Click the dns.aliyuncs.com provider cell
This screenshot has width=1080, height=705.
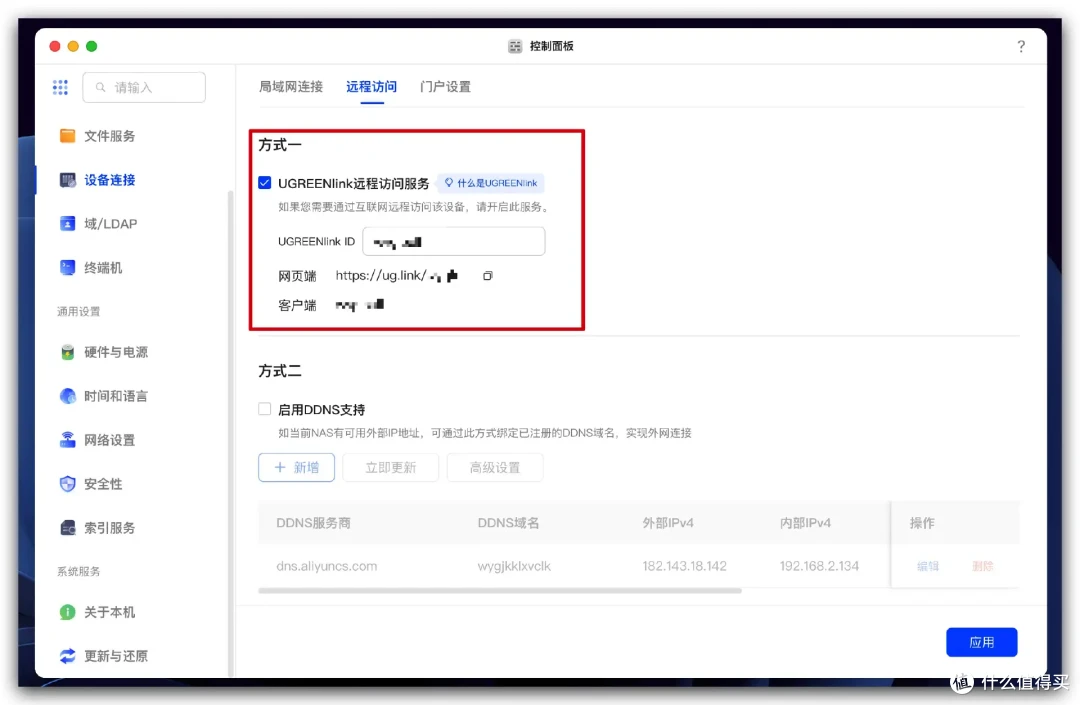tap(326, 566)
